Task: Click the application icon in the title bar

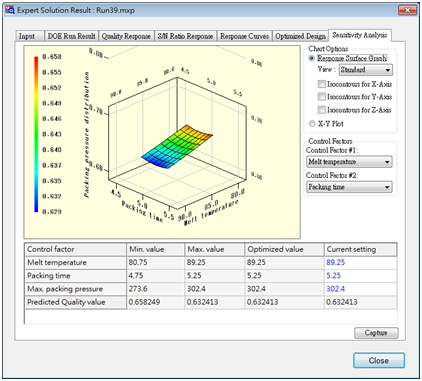Action: point(10,10)
